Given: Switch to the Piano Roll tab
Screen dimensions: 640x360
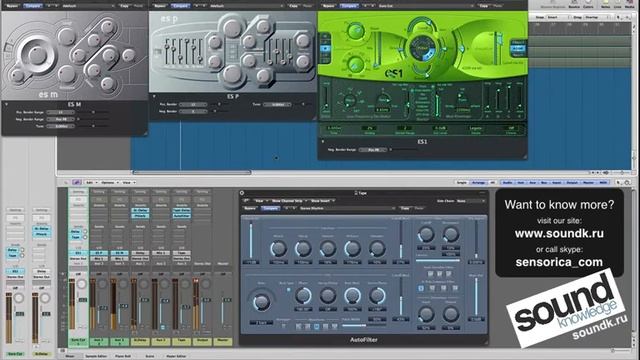Looking at the screenshot, I should click(123, 356).
